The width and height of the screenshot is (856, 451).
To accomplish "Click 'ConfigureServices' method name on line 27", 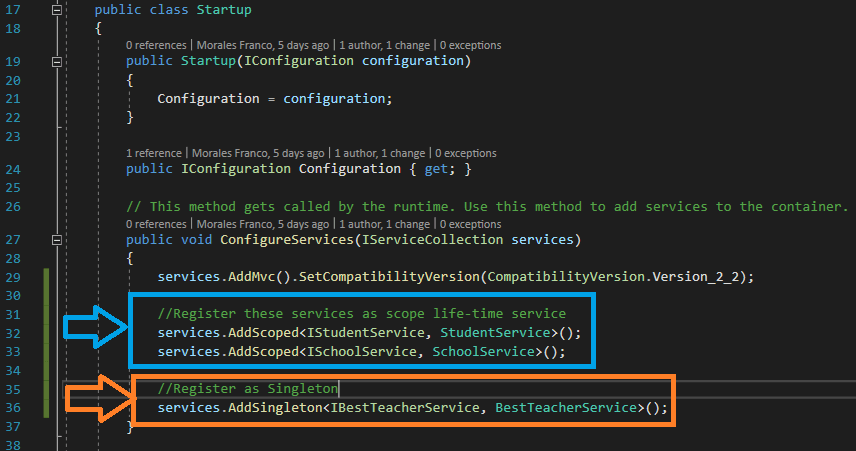I will point(287,240).
